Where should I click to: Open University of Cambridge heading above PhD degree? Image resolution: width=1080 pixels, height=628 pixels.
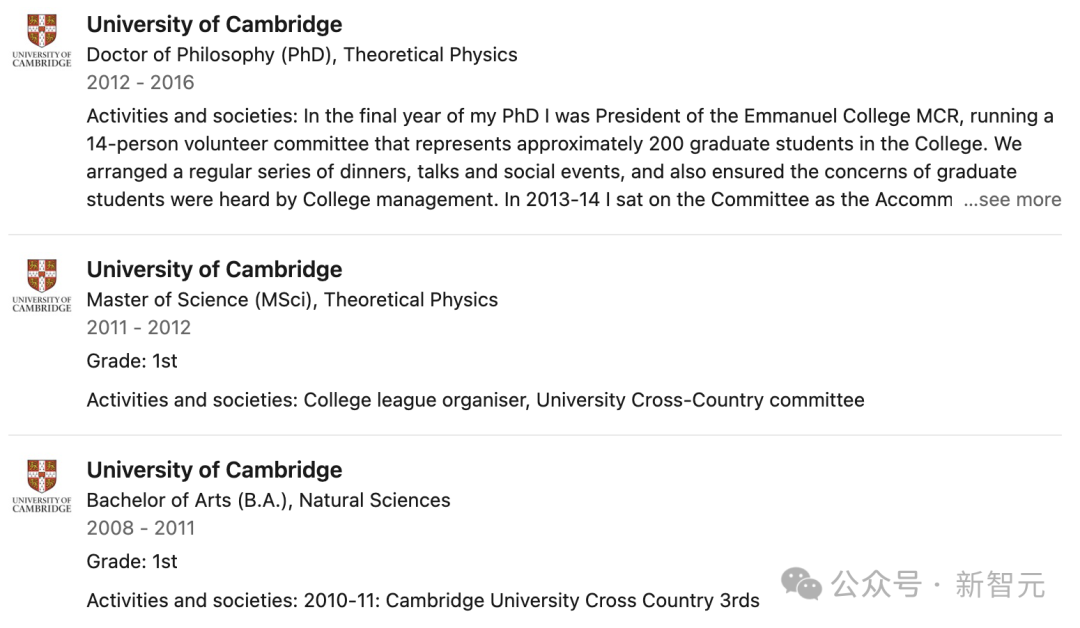[x=214, y=24]
